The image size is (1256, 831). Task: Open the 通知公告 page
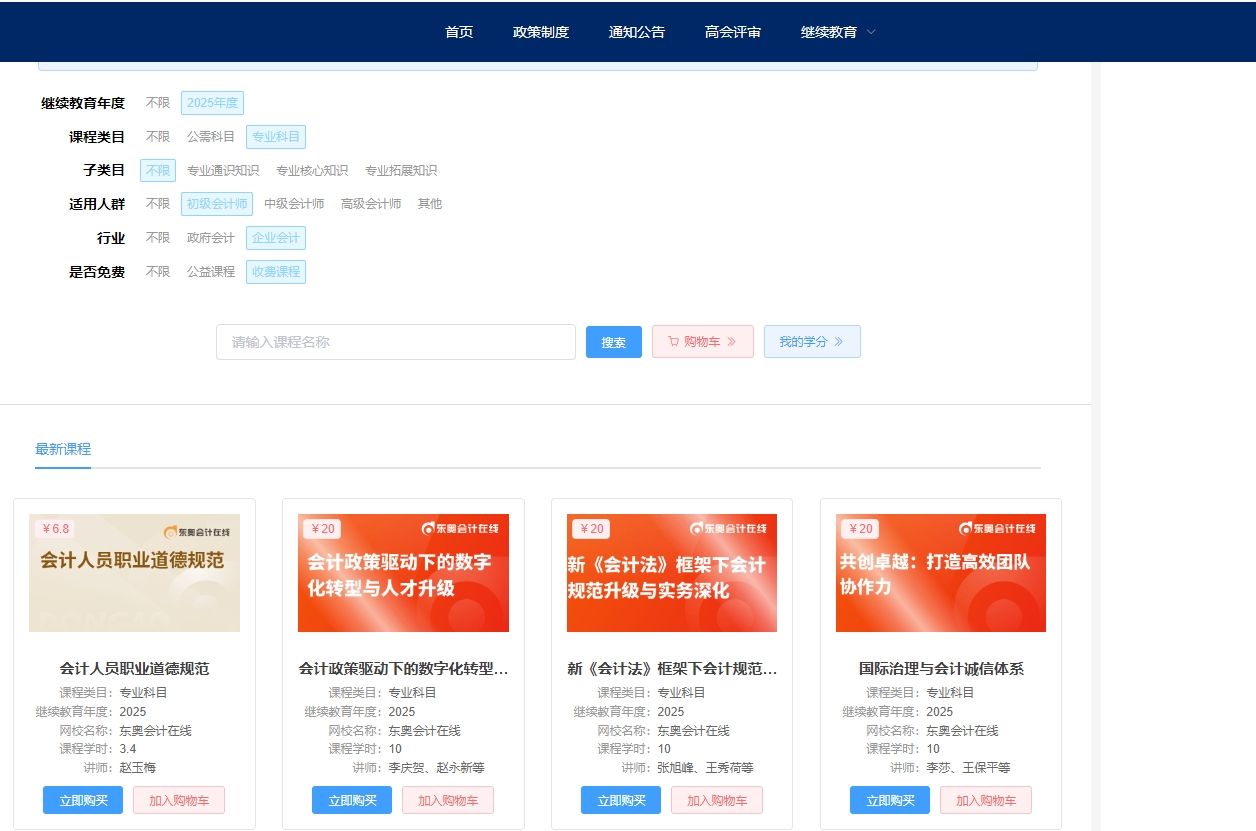click(x=637, y=31)
